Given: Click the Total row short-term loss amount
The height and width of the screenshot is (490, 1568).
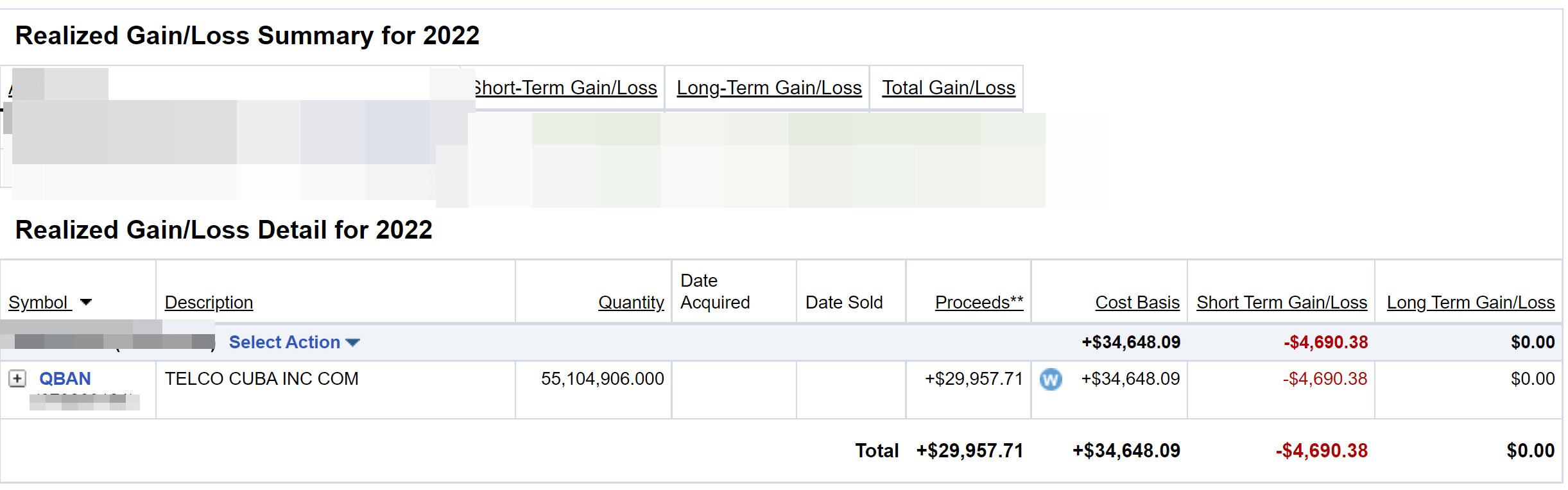Looking at the screenshot, I should tap(1322, 451).
